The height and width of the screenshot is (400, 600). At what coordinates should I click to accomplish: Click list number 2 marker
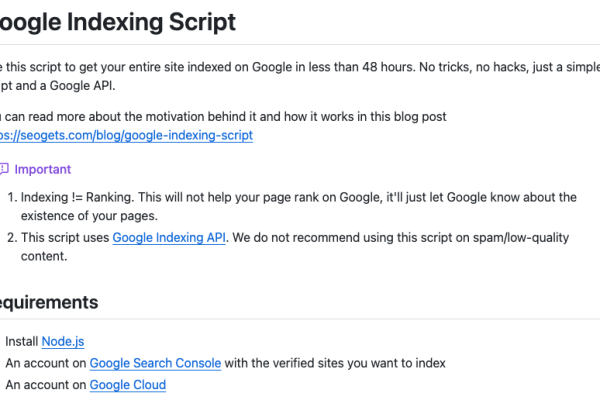12,238
